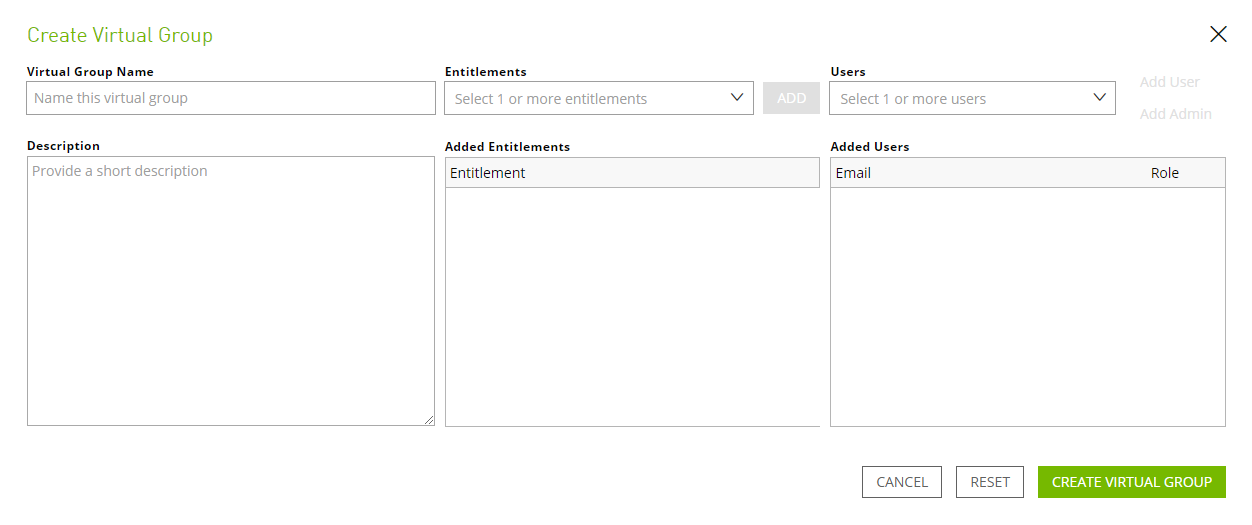This screenshot has width=1252, height=525.
Task: Click the Virtual Group Name input field
Action: pos(231,98)
